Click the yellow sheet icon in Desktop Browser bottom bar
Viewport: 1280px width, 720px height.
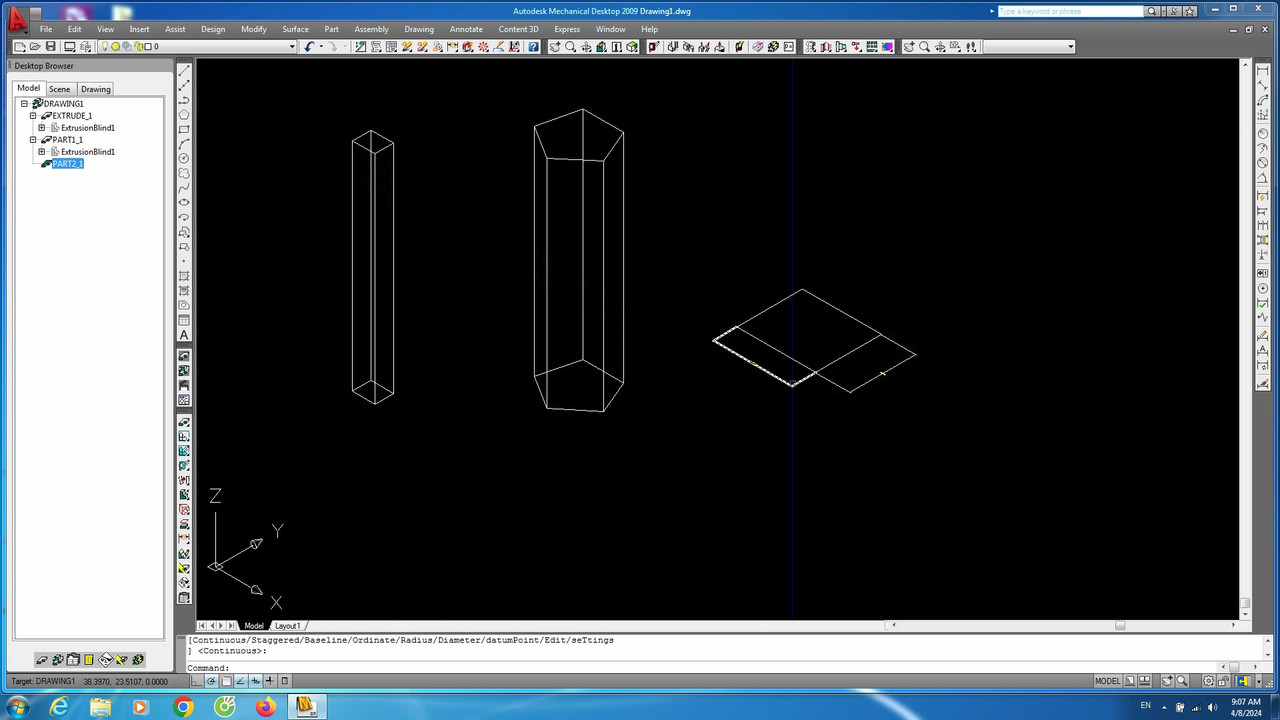point(89,659)
